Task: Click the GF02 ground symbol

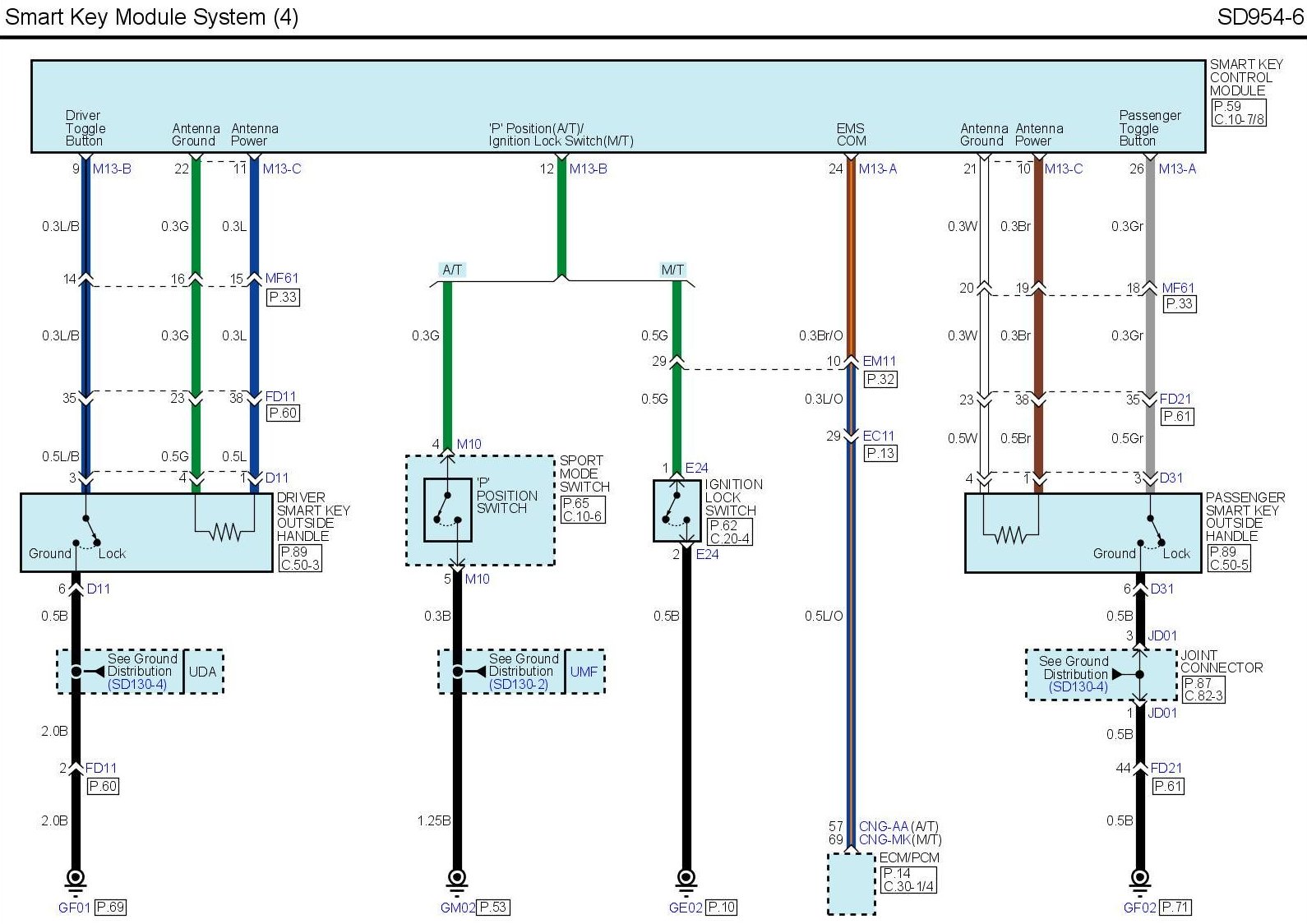Action: click(x=1140, y=880)
